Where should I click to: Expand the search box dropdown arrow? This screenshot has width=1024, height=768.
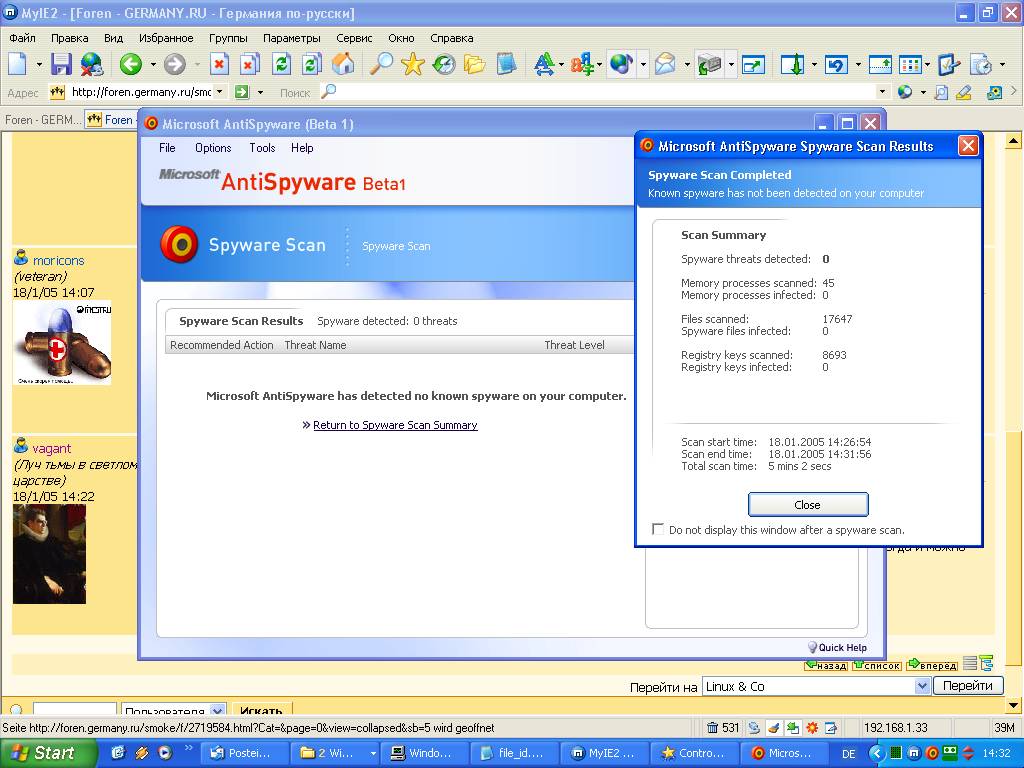(882, 92)
